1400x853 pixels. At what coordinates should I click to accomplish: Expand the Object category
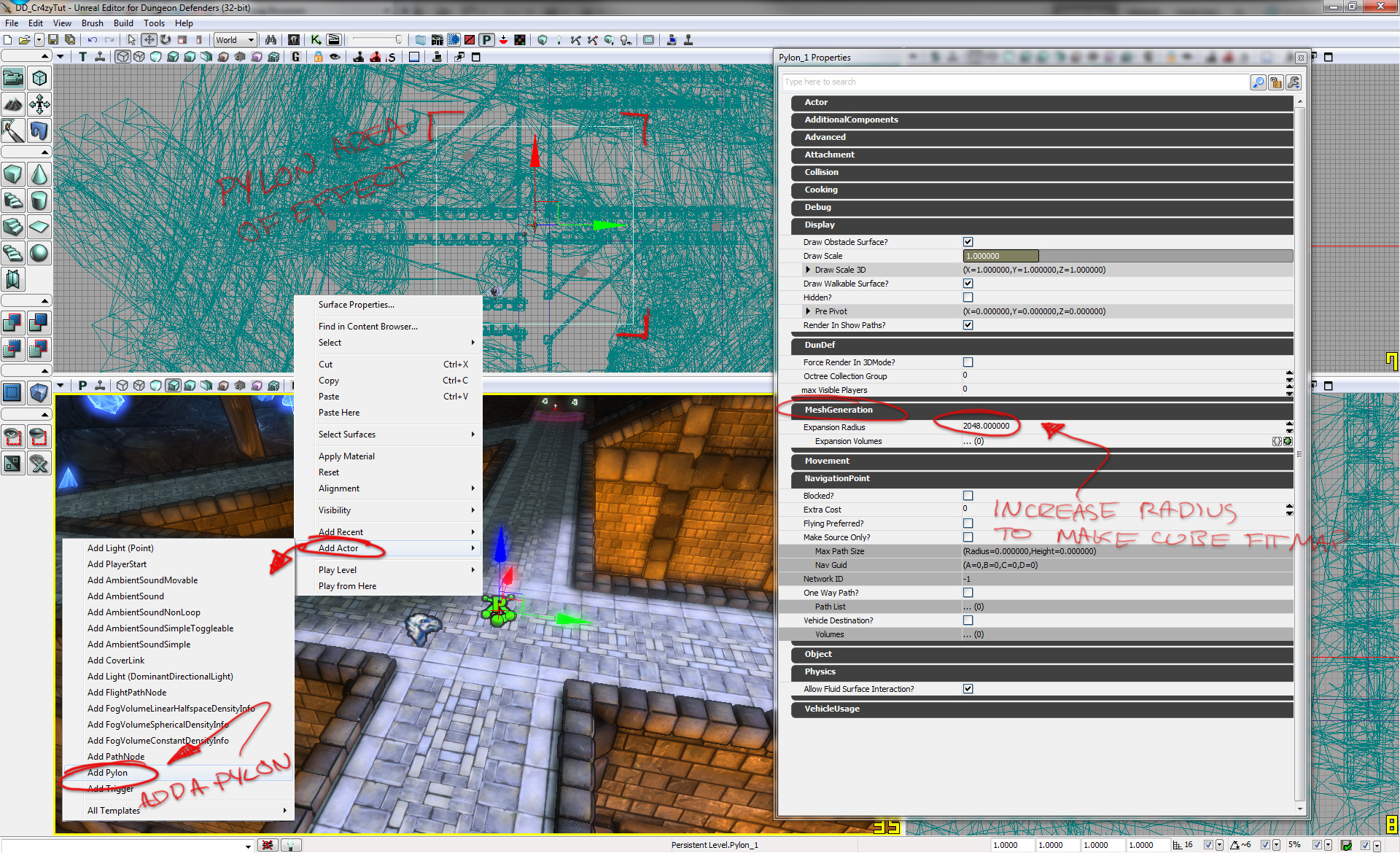tap(1042, 655)
